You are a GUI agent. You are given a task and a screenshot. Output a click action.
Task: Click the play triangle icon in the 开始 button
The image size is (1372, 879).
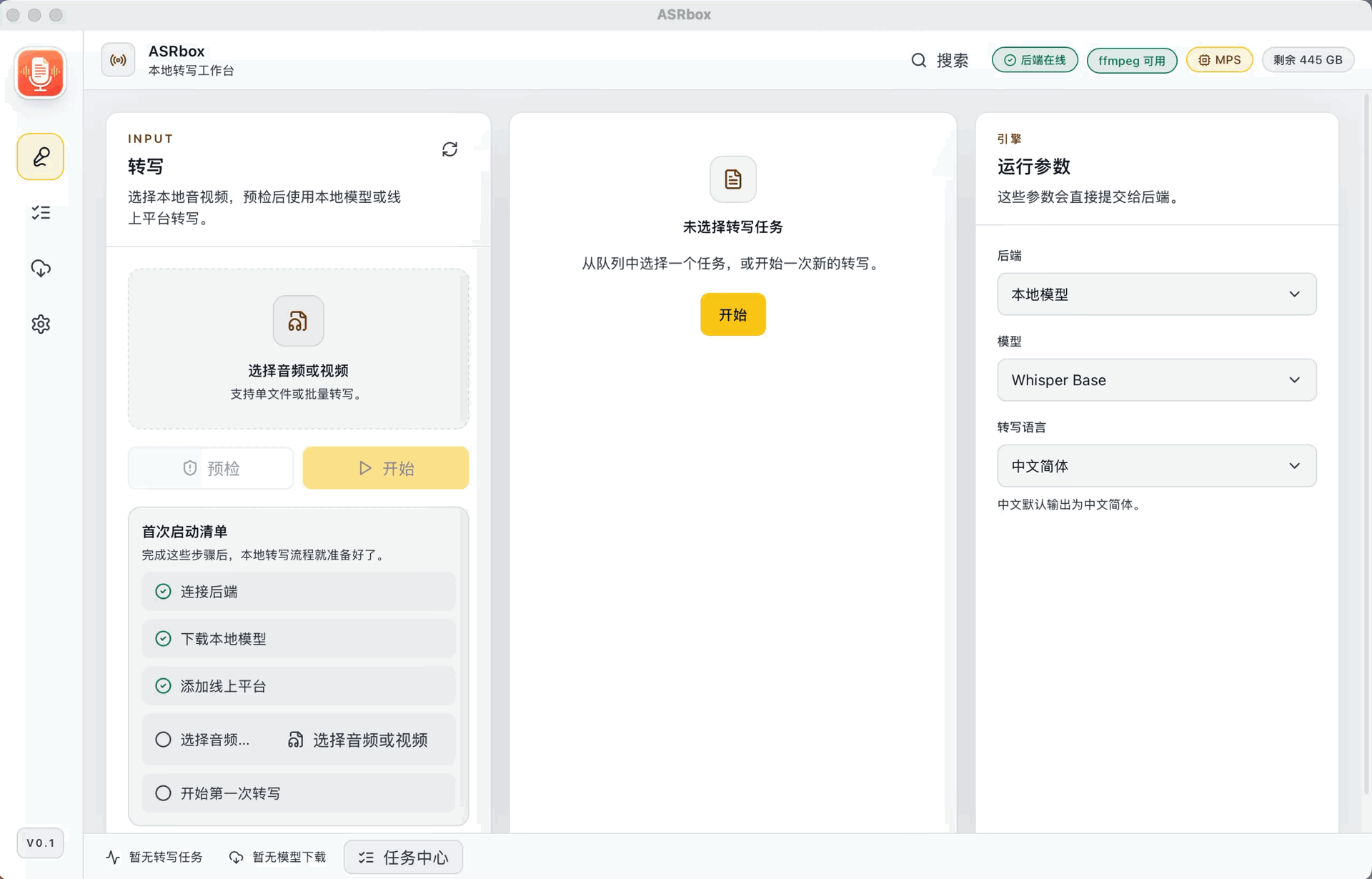[365, 468]
